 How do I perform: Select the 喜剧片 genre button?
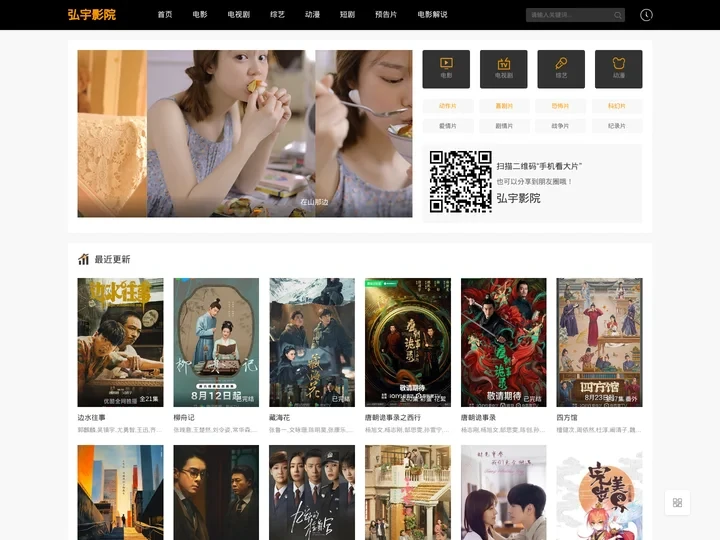tap(504, 106)
